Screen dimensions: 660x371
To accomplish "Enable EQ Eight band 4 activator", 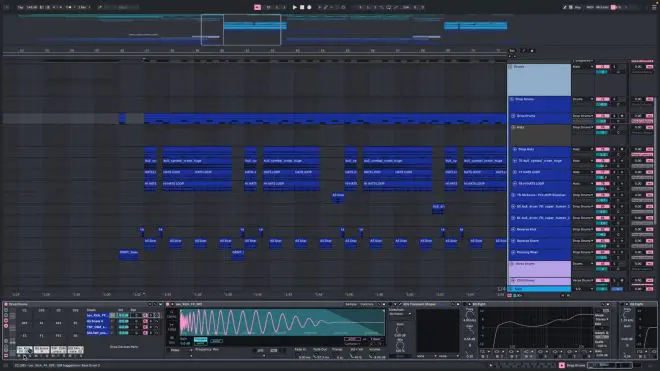I will [527, 356].
